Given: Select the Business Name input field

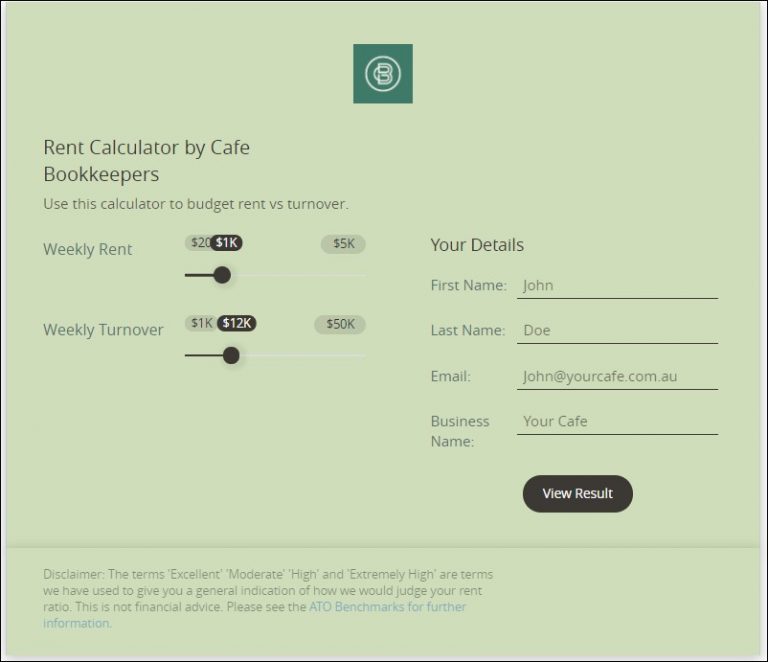Looking at the screenshot, I should pyautogui.click(x=617, y=421).
